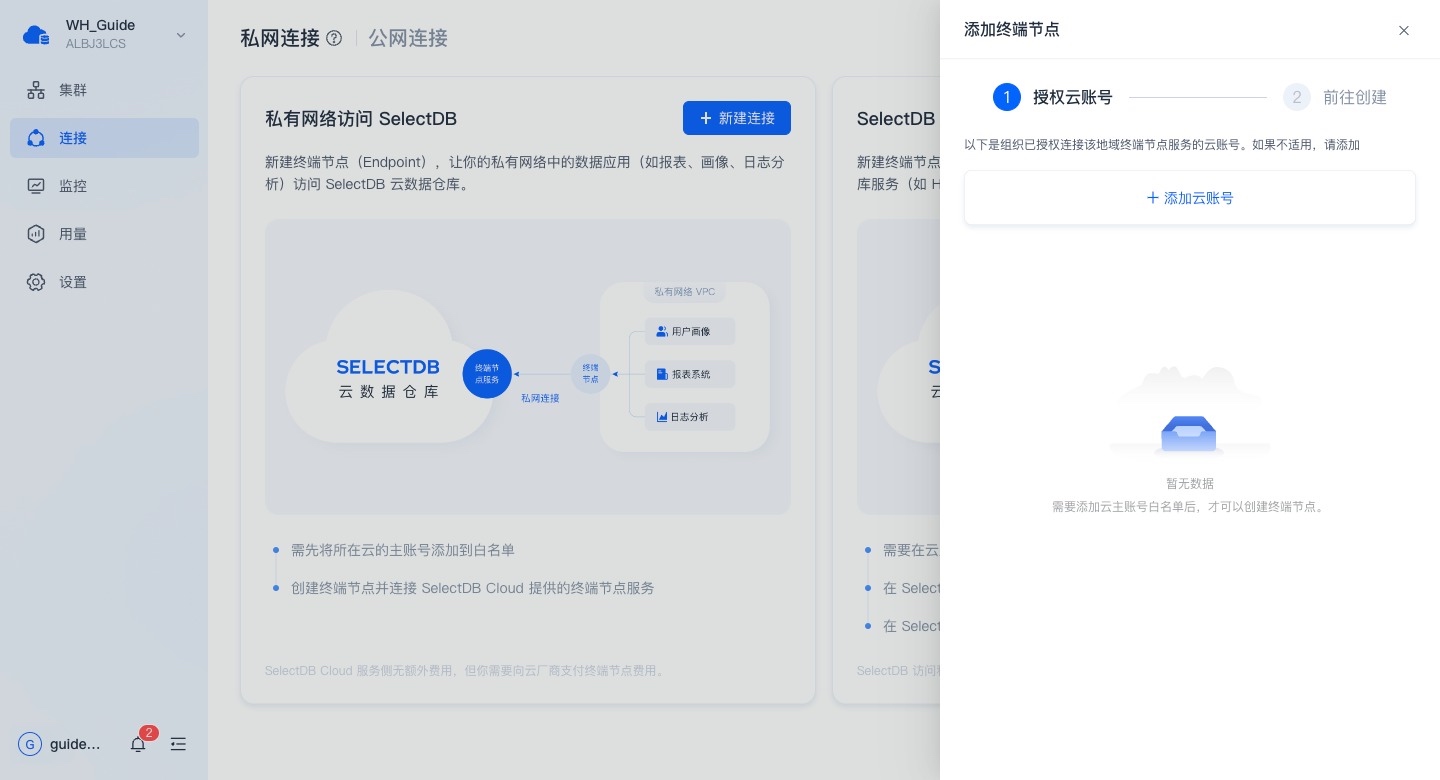This screenshot has height=780, width=1440.
Task: Click the SelectDB Cloud 服务侧无额外费用 footnote
Action: [466, 670]
